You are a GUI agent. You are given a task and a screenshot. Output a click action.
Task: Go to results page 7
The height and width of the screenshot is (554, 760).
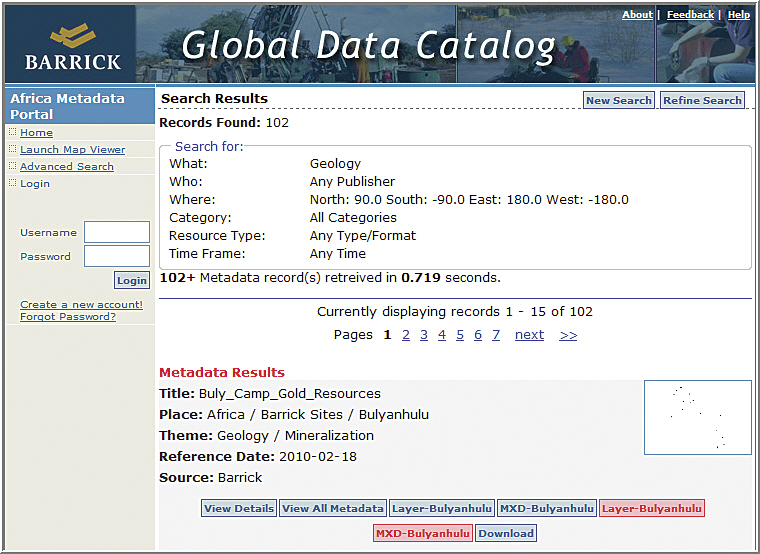click(x=496, y=335)
